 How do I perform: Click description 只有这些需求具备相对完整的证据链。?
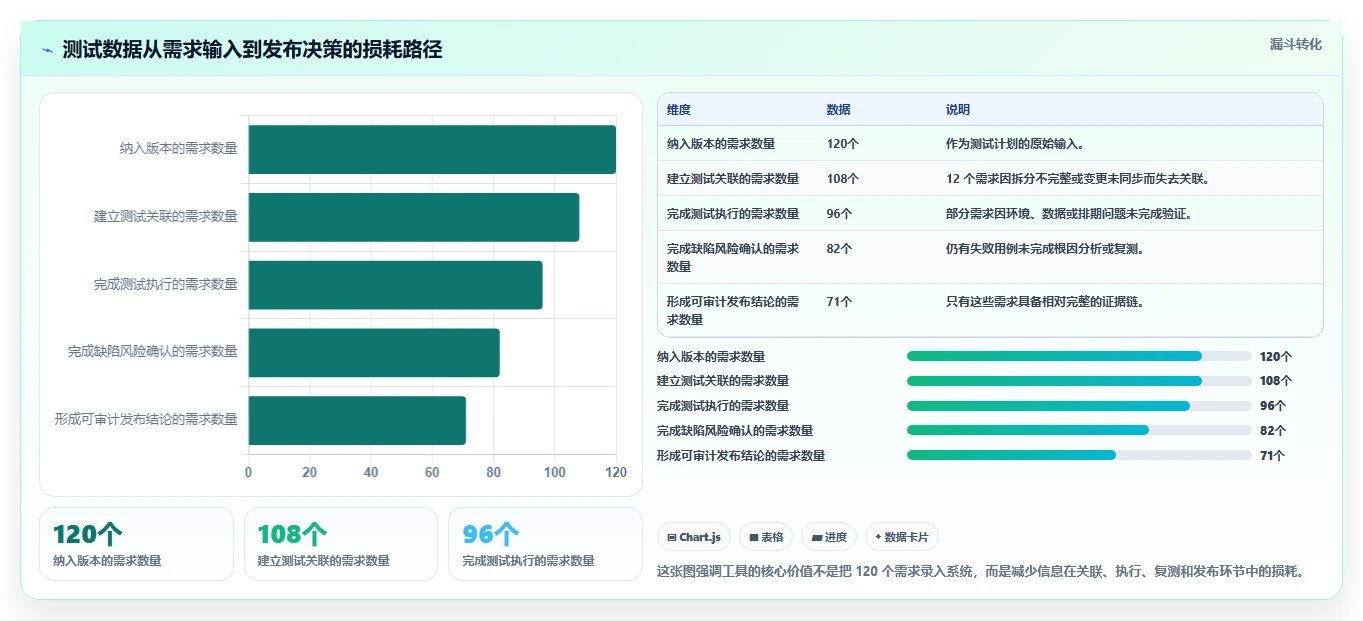click(x=1045, y=302)
